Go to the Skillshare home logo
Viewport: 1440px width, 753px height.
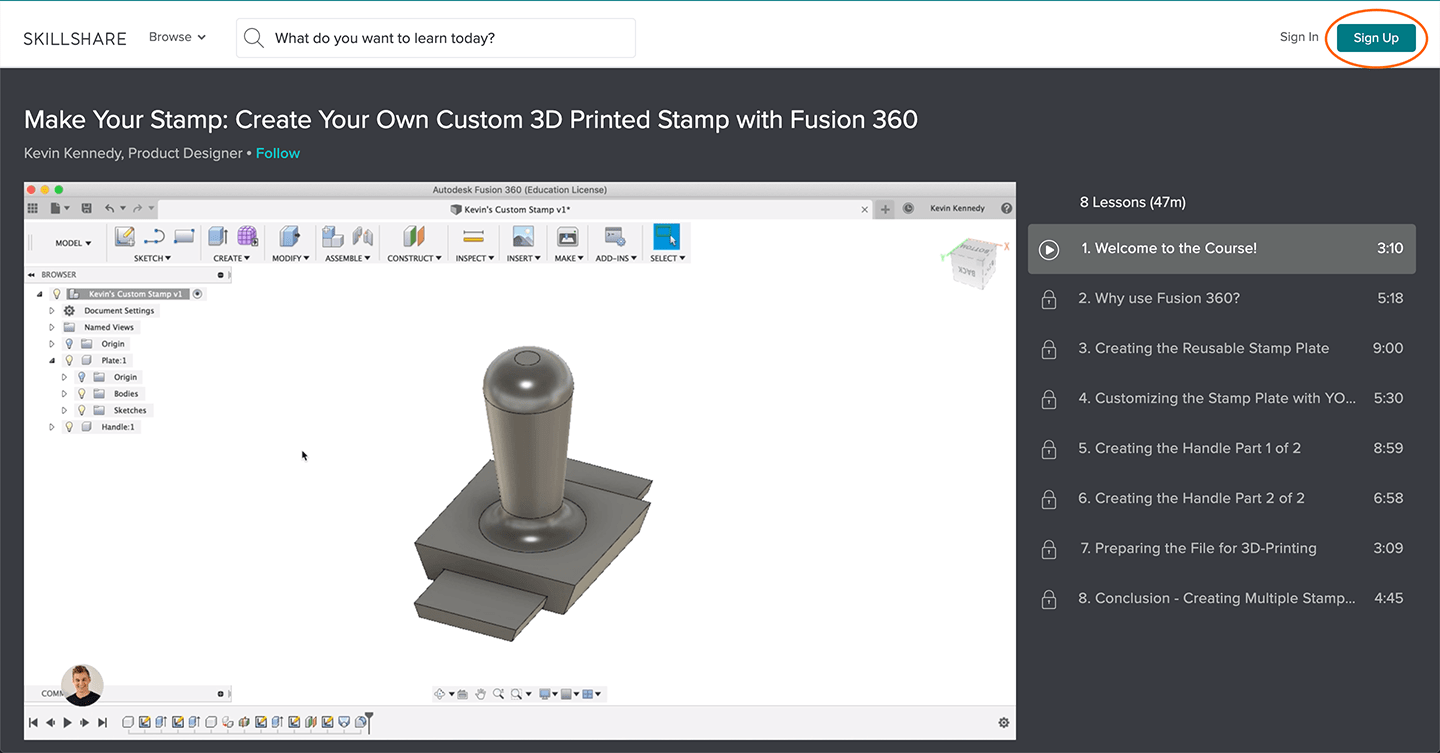coord(75,38)
